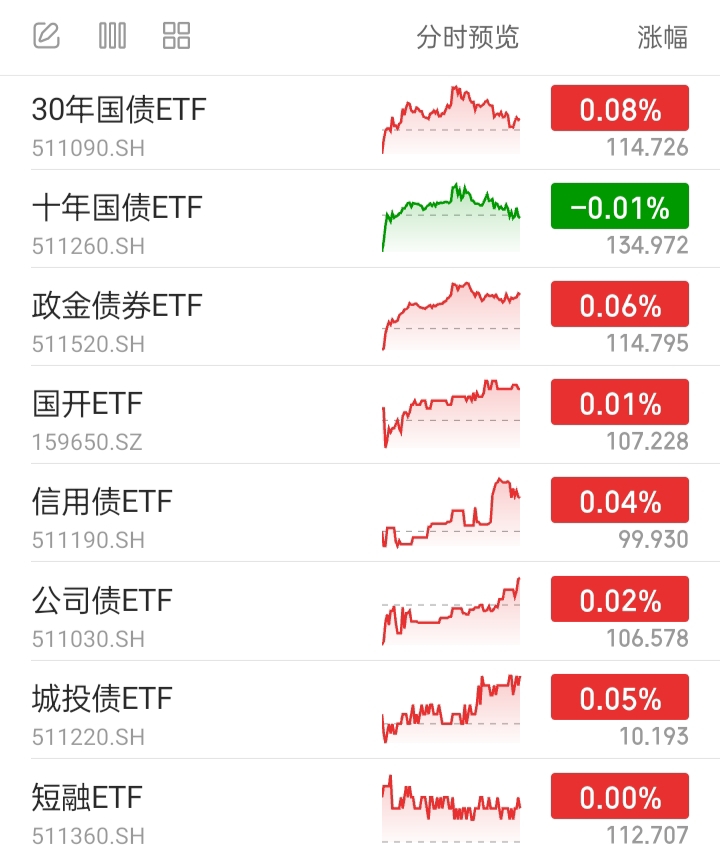The image size is (720, 855).
Task: Open the 政金债券ETF mini chart
Action: click(451, 316)
